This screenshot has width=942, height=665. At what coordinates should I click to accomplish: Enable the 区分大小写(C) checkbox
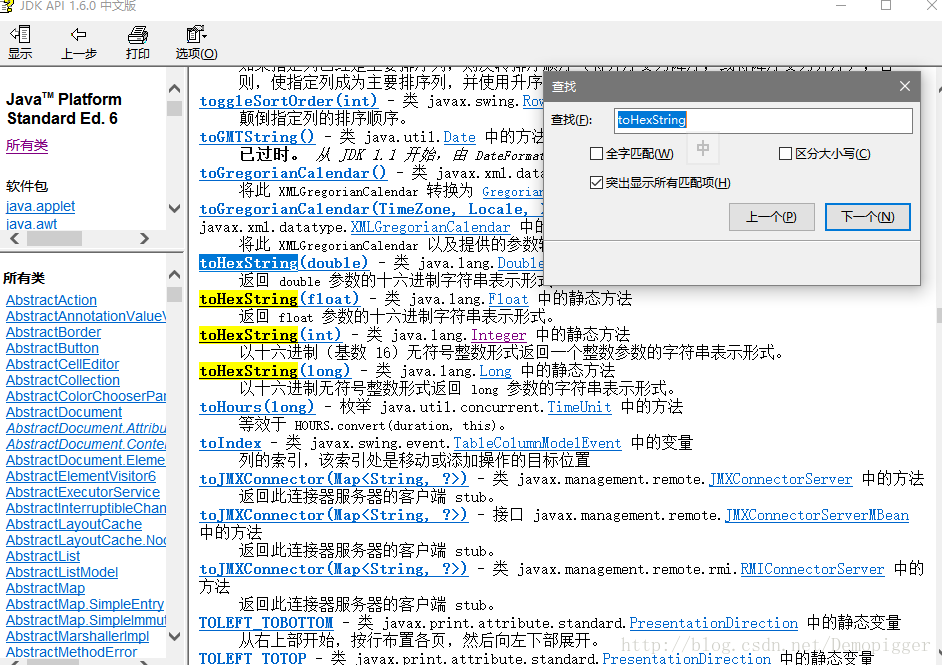(785, 154)
